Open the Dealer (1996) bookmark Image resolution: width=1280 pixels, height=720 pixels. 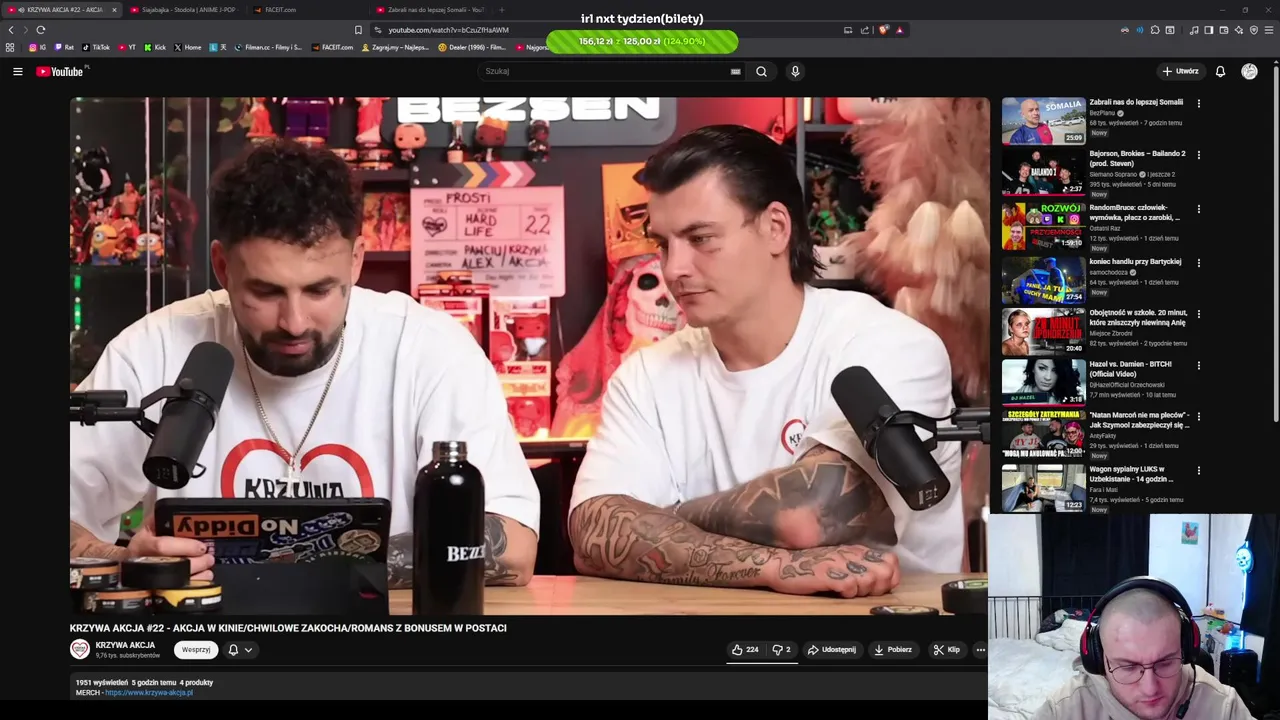click(x=472, y=47)
